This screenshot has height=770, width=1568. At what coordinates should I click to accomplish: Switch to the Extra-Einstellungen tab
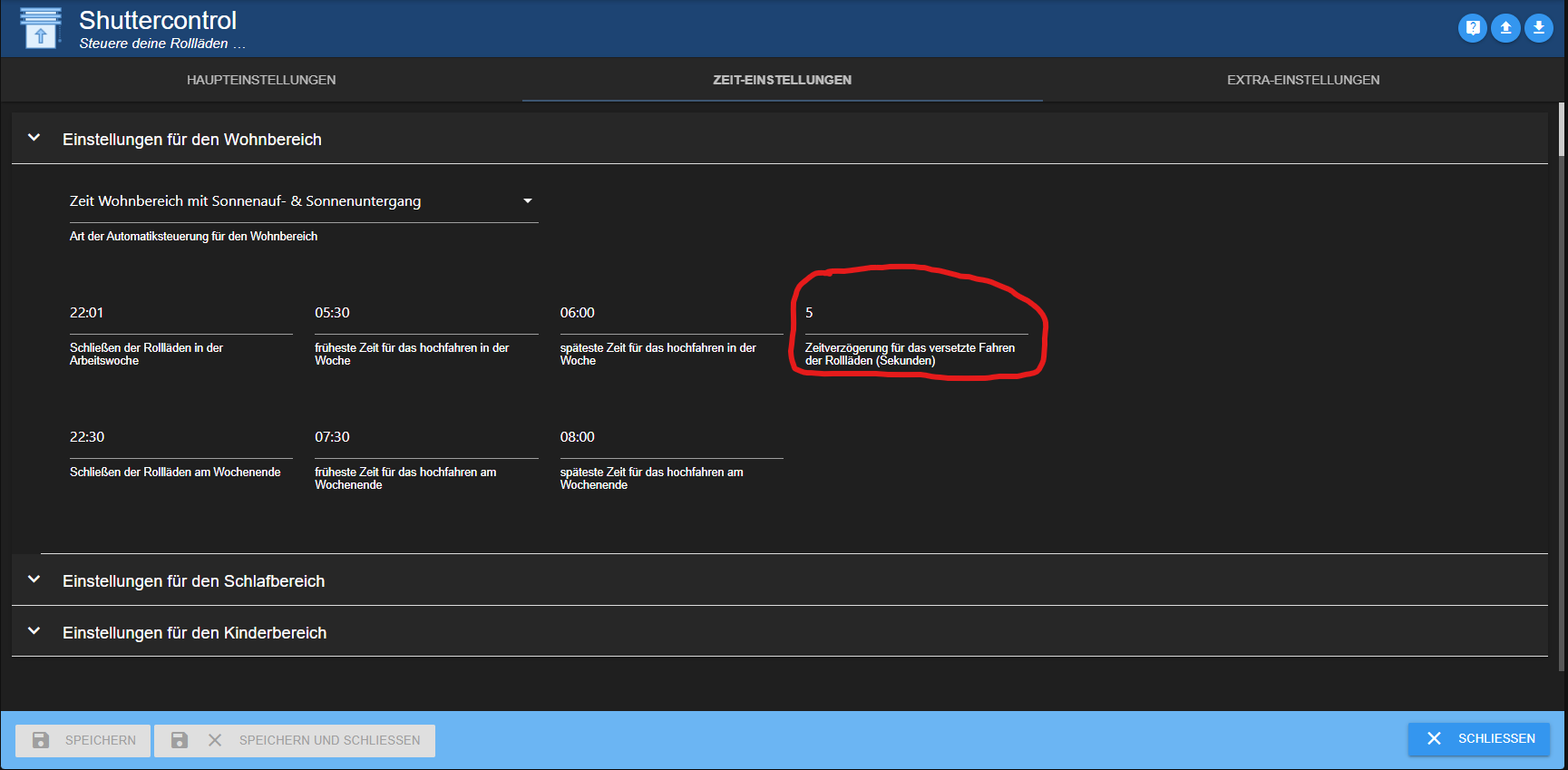pyautogui.click(x=1303, y=80)
